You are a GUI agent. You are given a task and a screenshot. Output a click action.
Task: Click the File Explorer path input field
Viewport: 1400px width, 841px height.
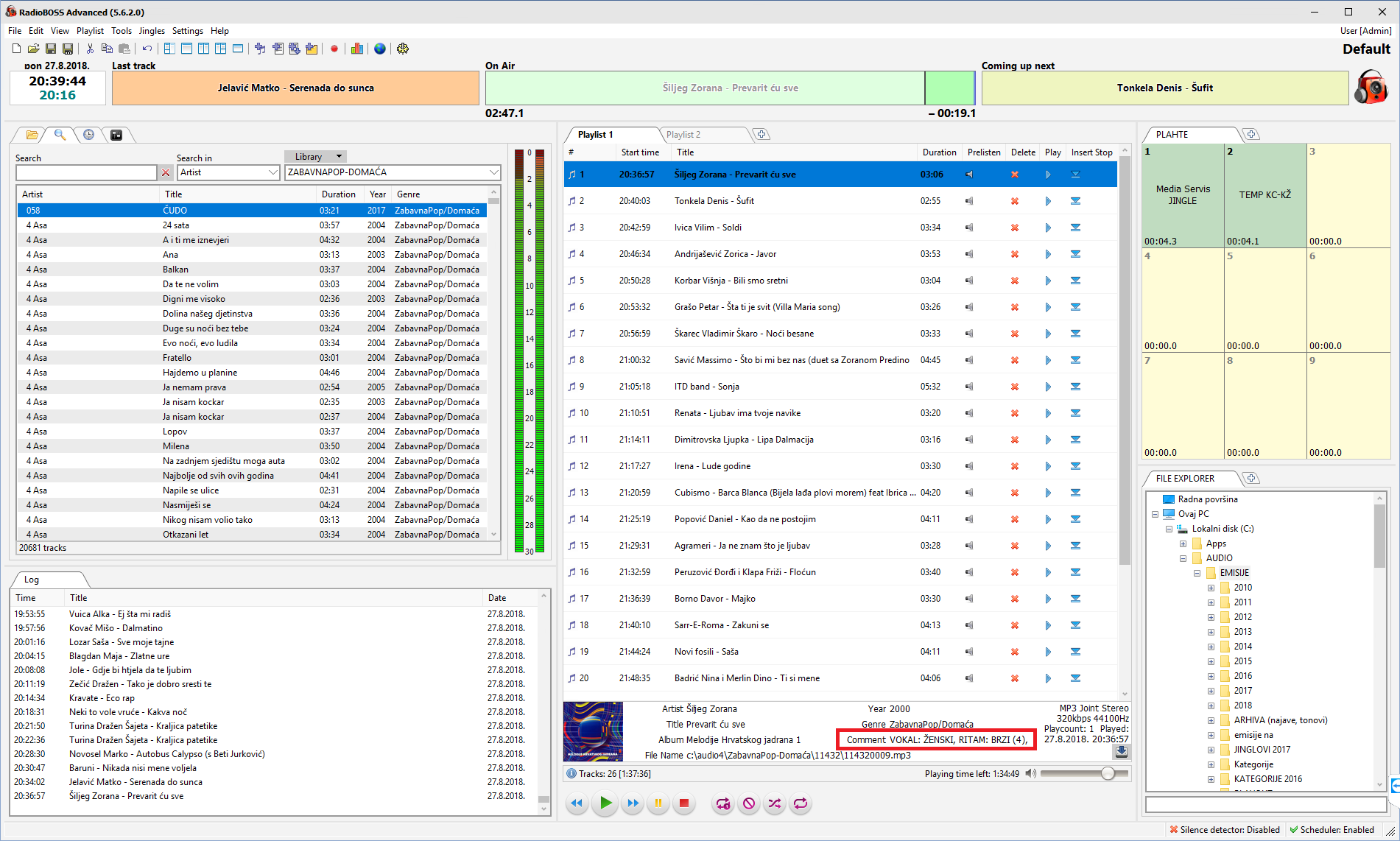point(1265,804)
